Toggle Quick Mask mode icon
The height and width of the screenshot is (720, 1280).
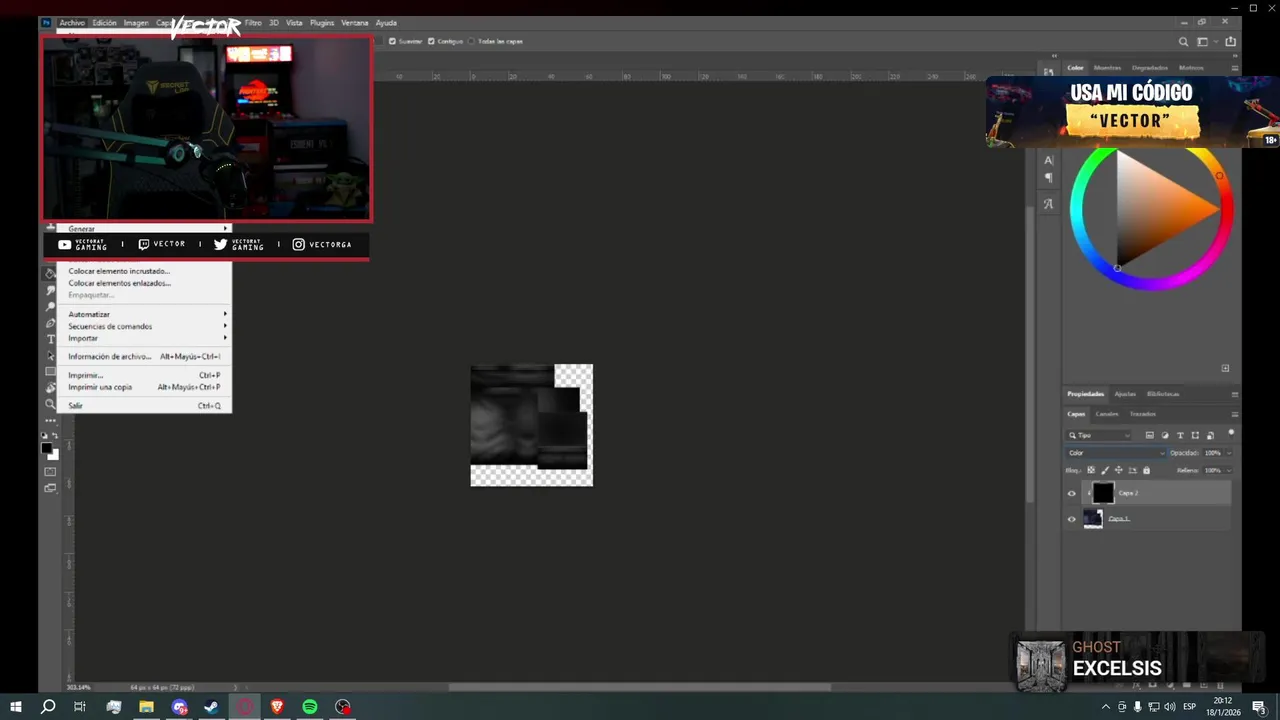click(x=50, y=471)
